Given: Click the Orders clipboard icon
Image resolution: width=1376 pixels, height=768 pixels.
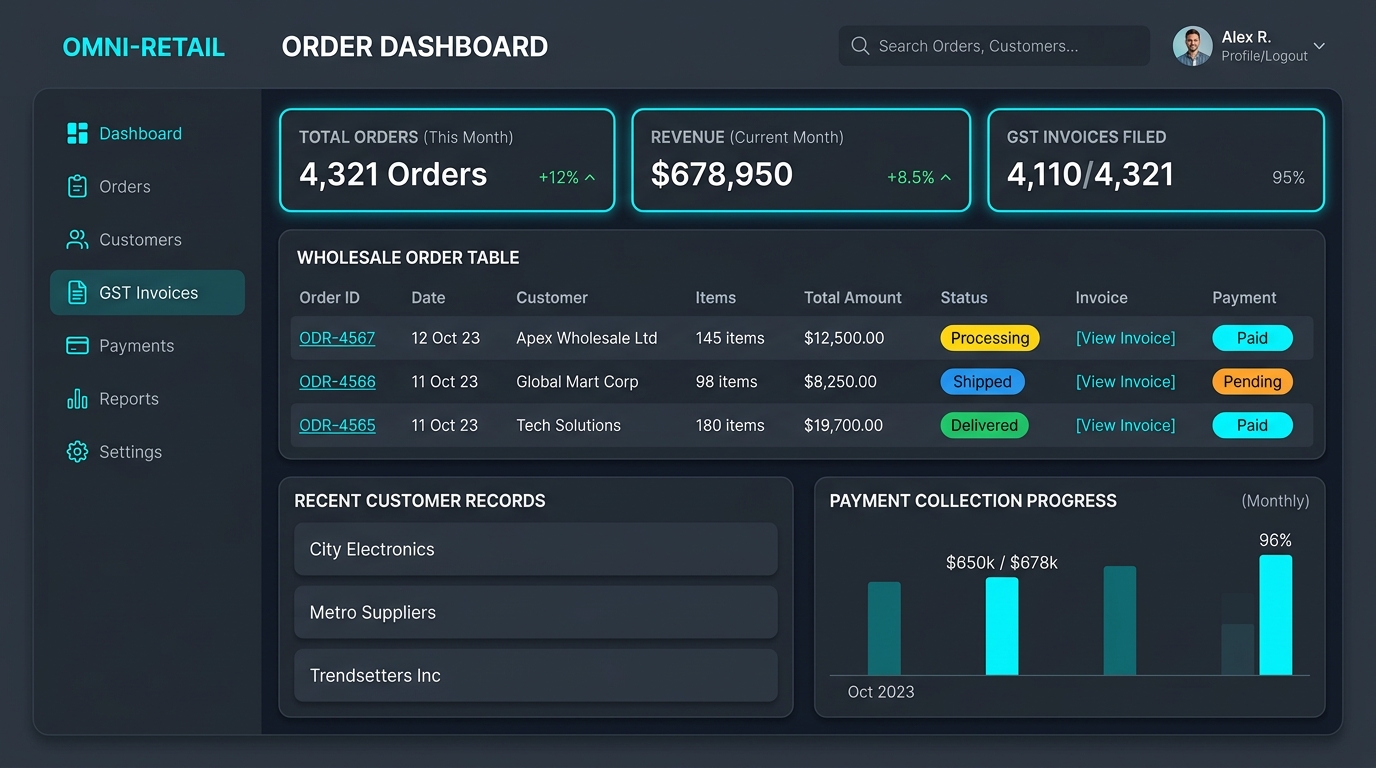Looking at the screenshot, I should (x=77, y=186).
